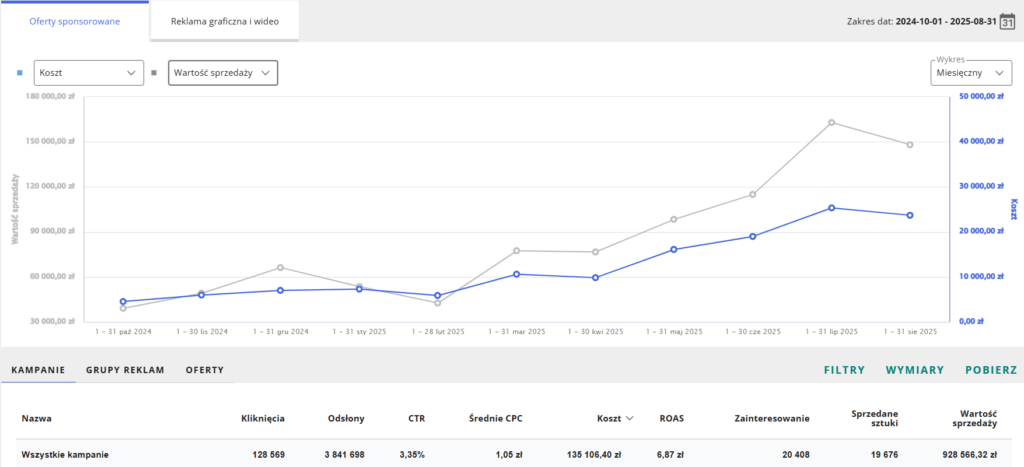This screenshot has width=1024, height=467.
Task: Switch to Oferty sponsorowane tab
Action: pyautogui.click(x=75, y=20)
